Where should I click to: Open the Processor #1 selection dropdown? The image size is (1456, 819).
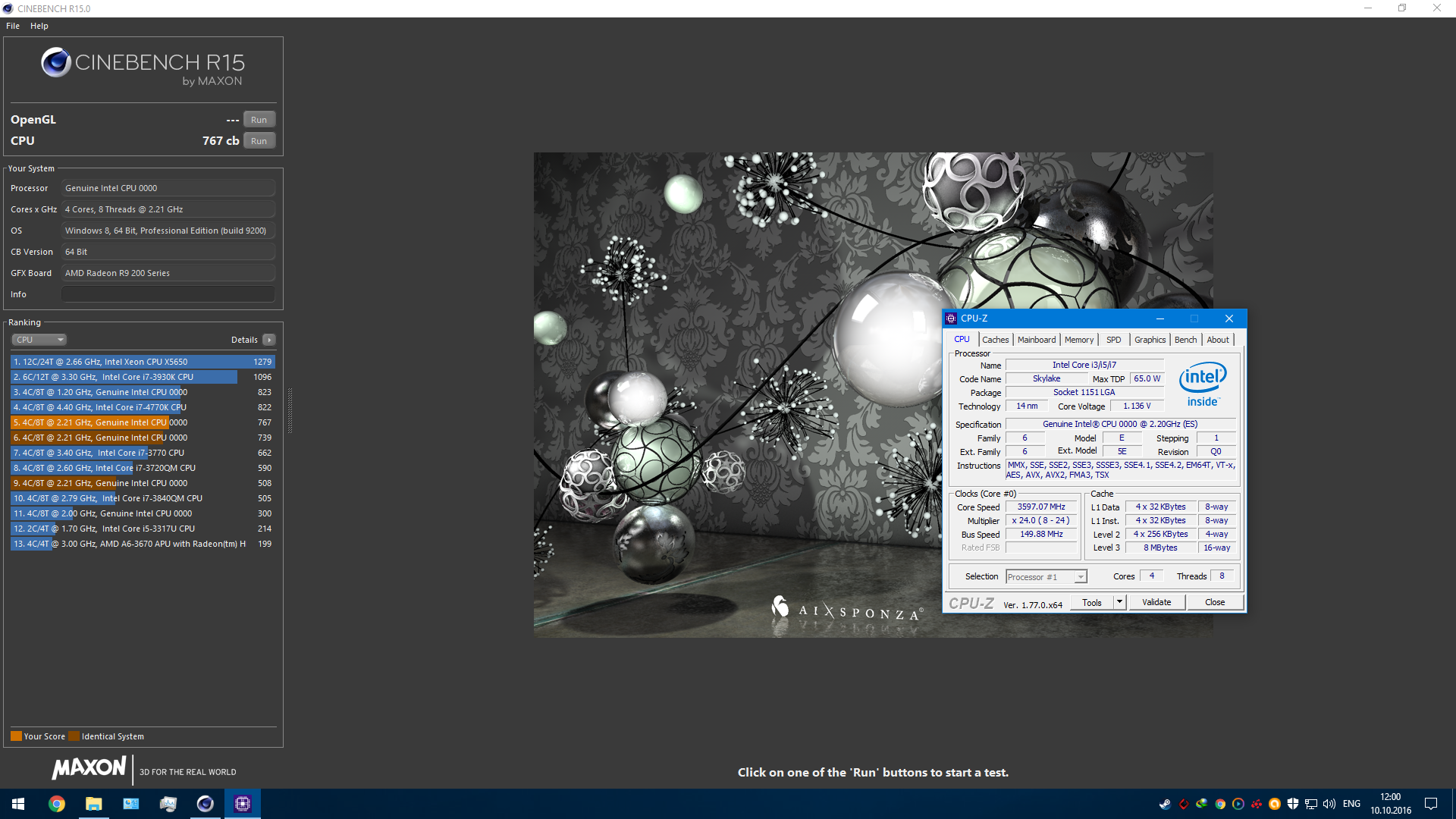[1046, 577]
